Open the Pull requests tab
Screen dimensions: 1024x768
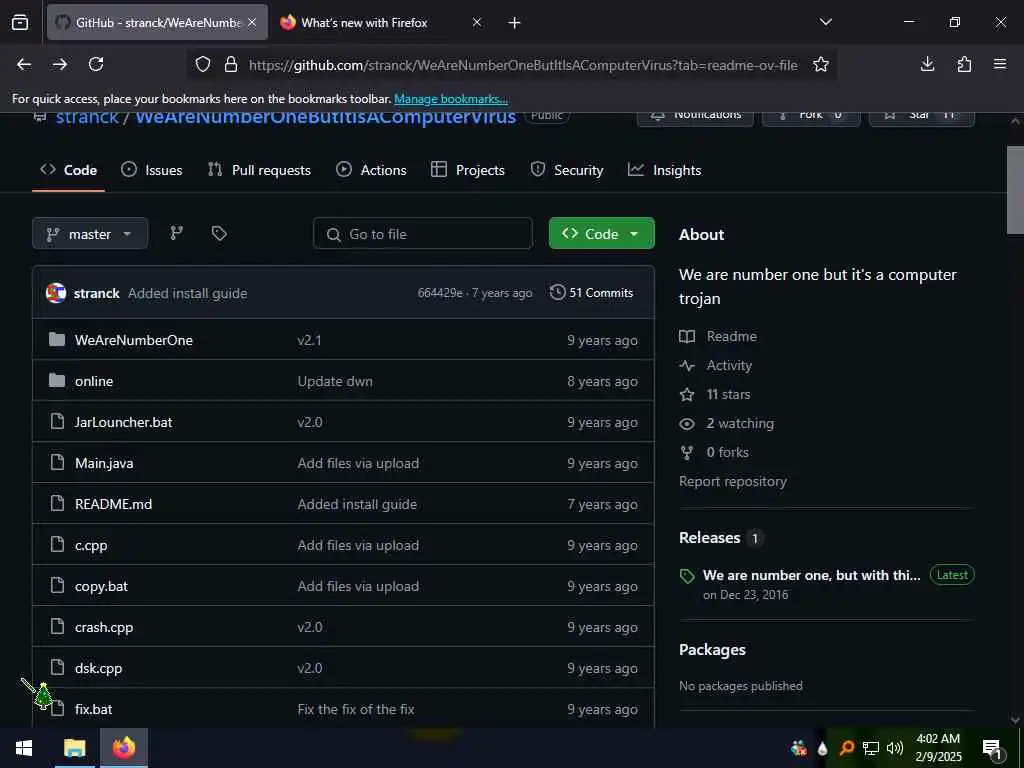[x=259, y=170]
